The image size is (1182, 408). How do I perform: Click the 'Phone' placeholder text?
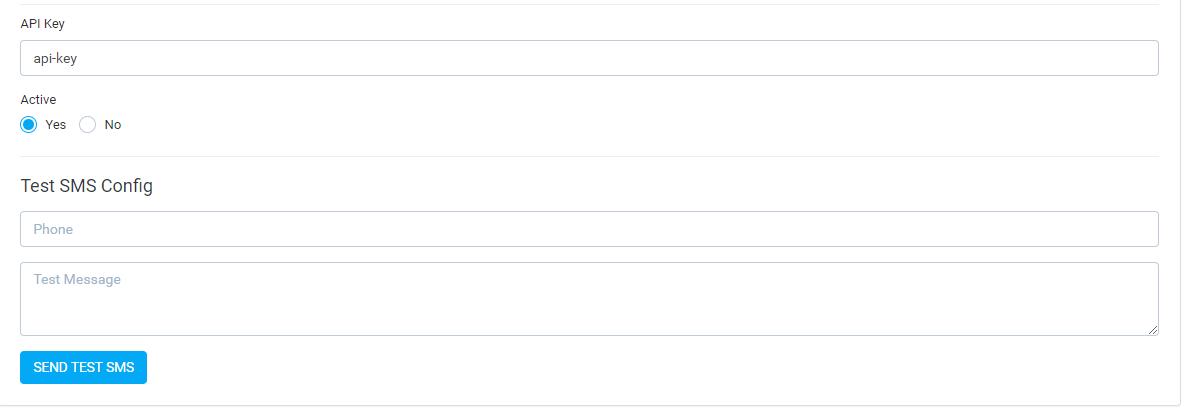[53, 229]
